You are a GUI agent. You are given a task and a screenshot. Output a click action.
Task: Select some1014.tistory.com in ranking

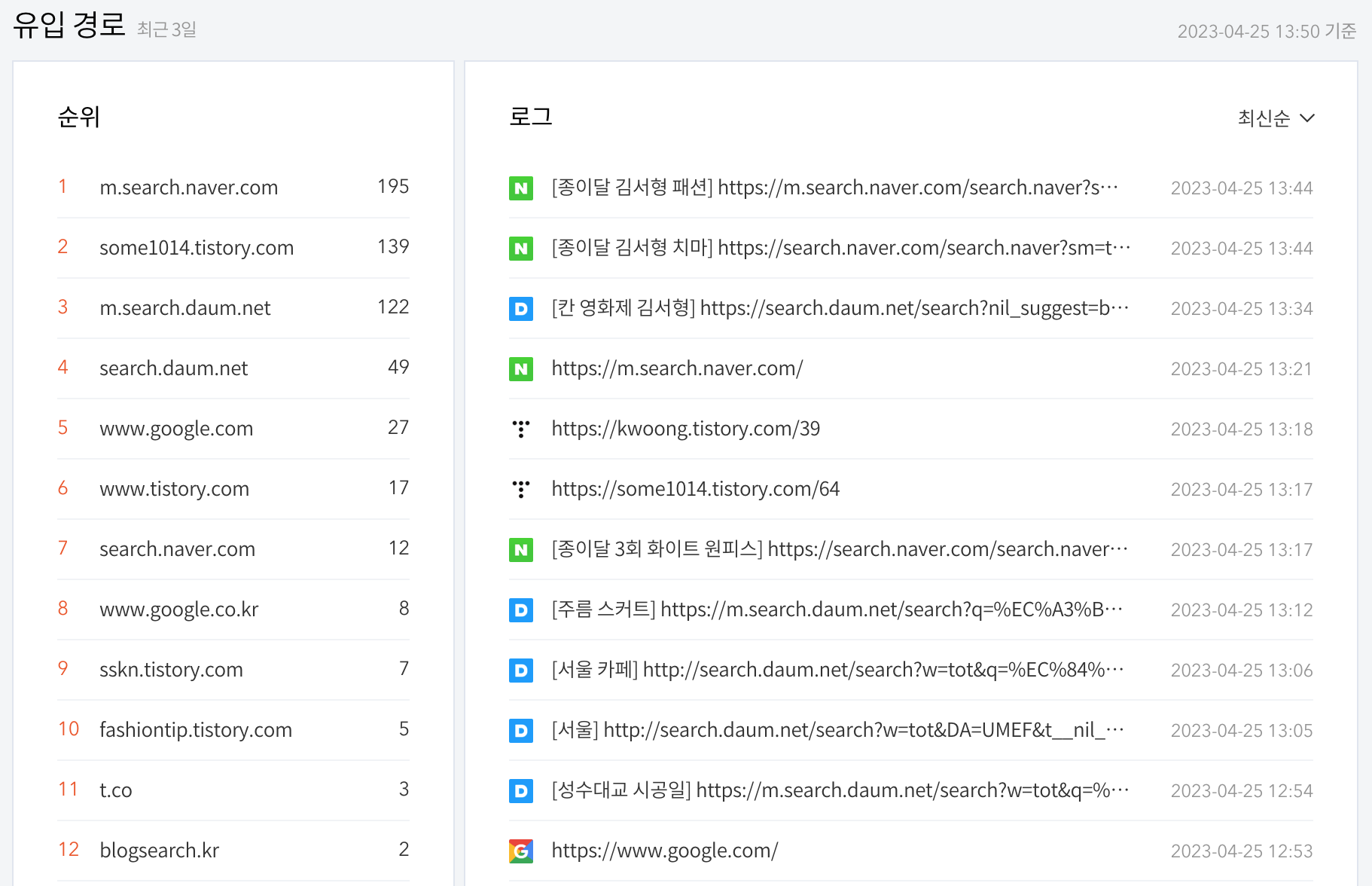197,248
